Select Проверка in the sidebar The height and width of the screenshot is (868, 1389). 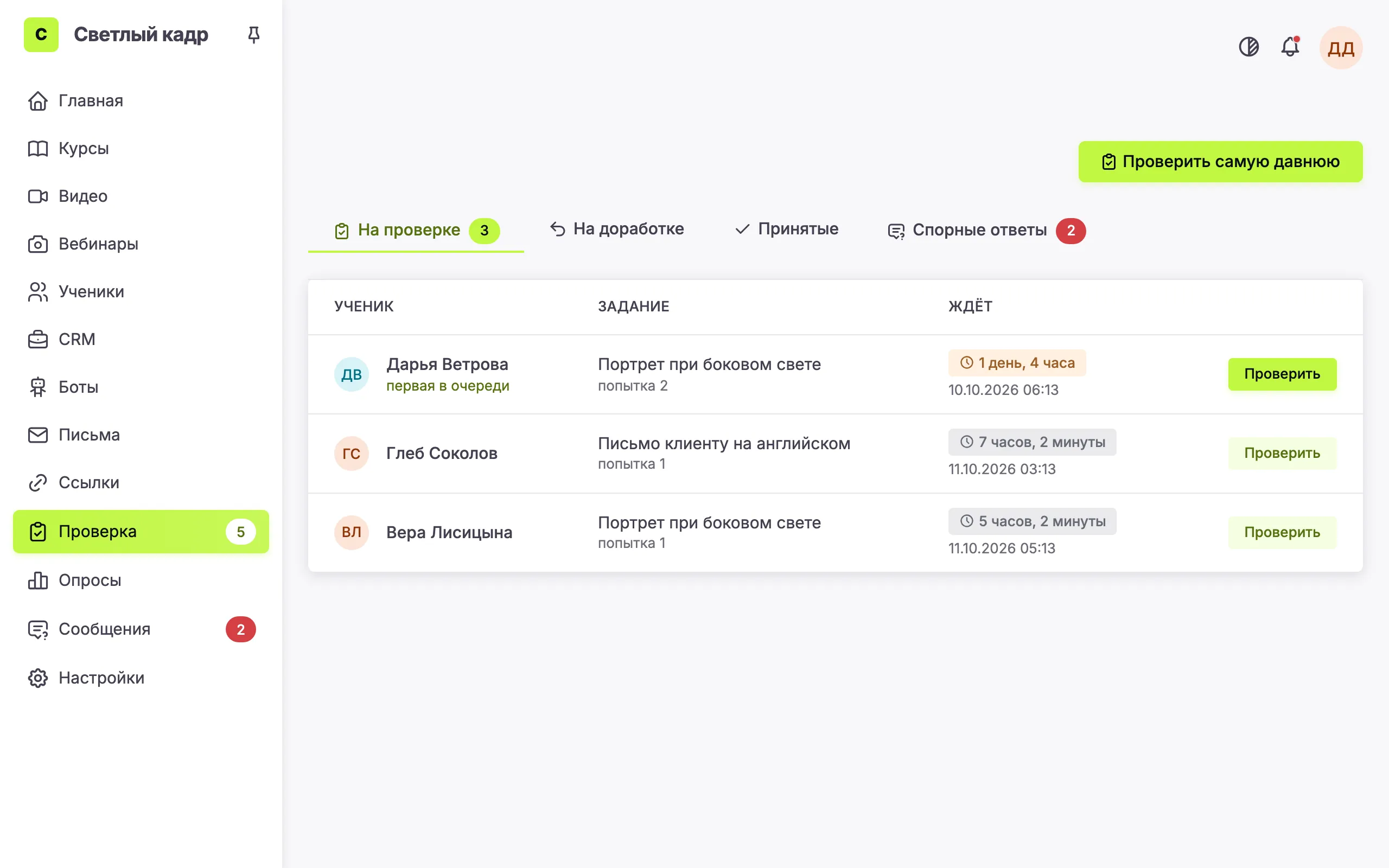click(141, 532)
